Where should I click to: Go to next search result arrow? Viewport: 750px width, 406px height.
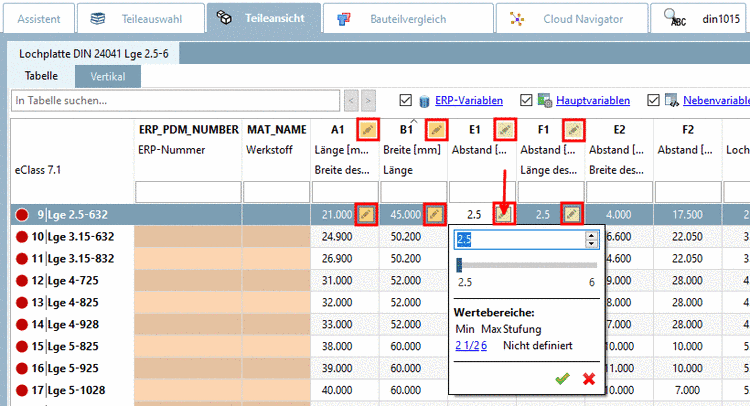pos(368,100)
